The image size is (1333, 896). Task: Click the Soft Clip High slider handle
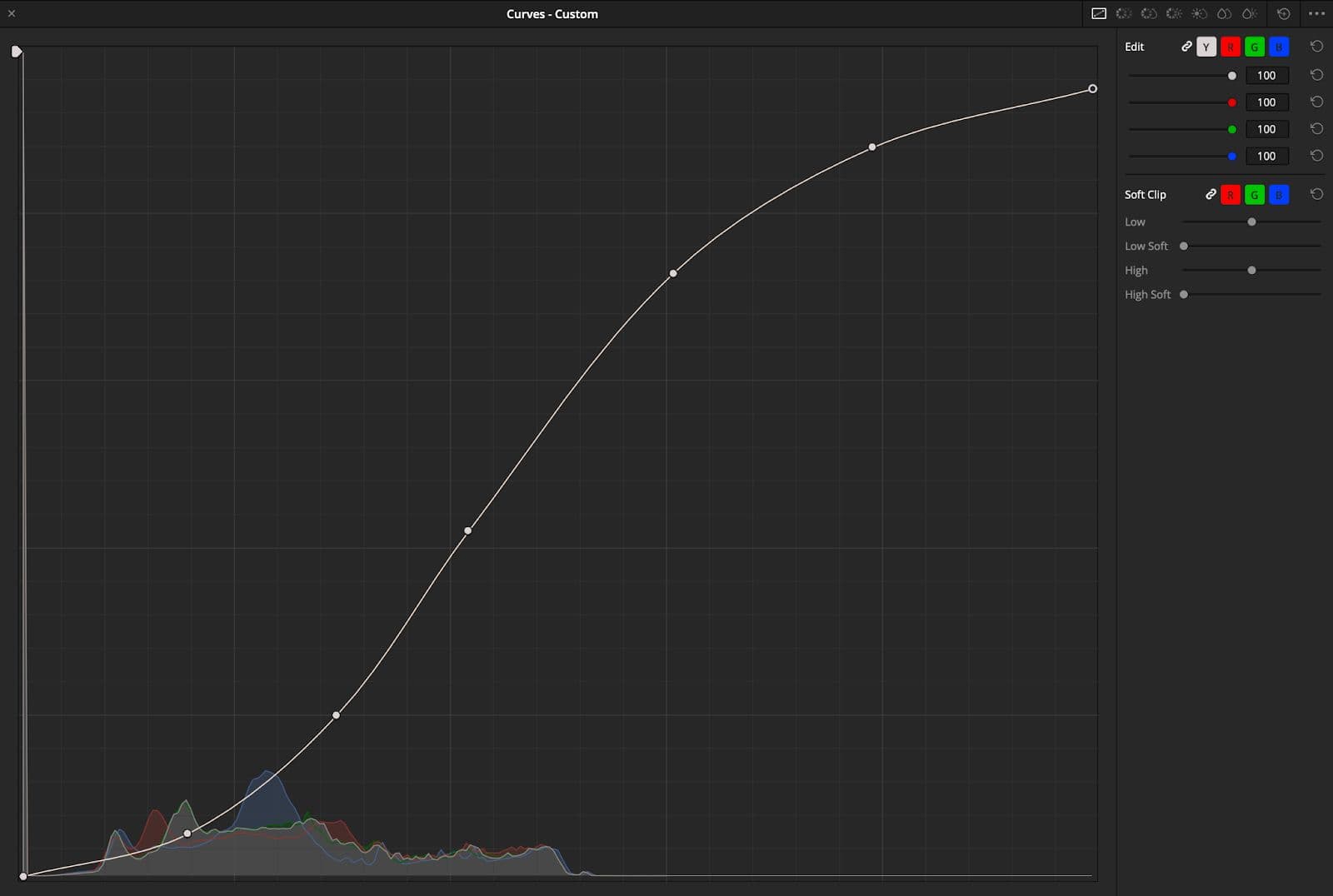coord(1251,271)
